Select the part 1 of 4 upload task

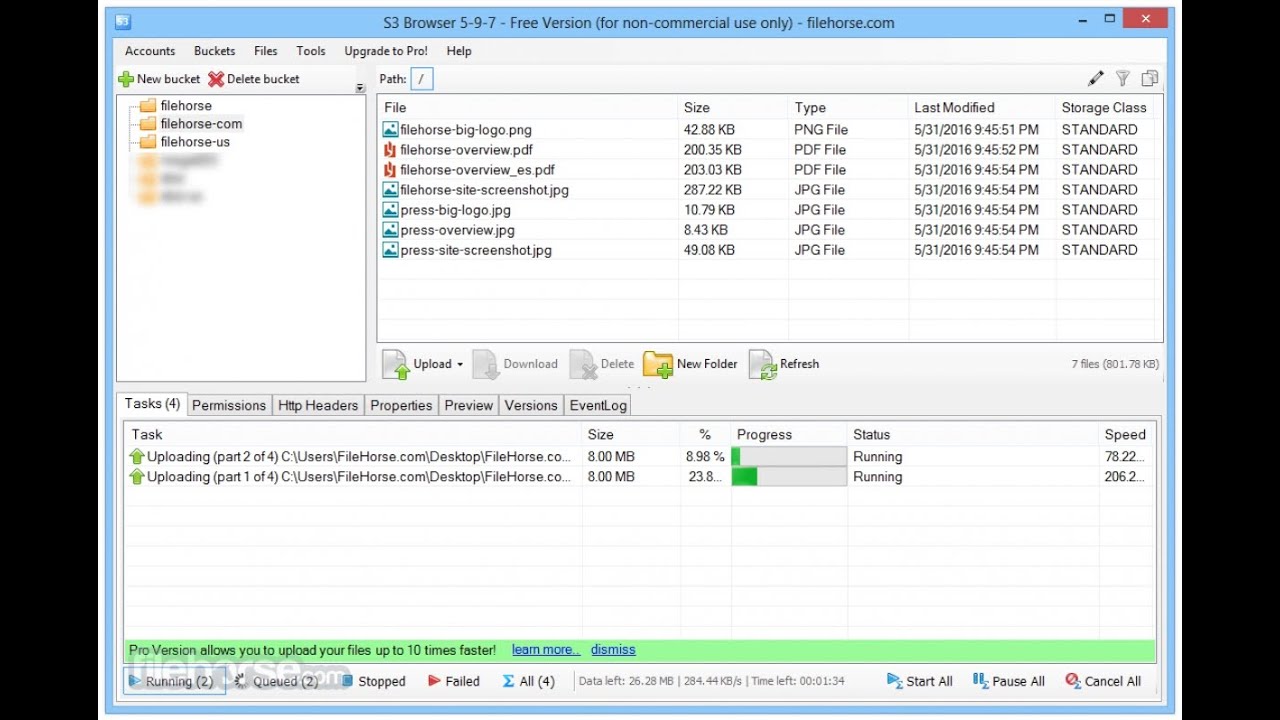coord(639,477)
